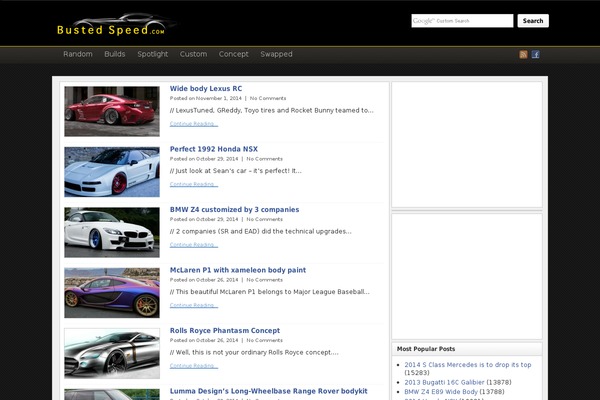Continue Reading the Lexus RC post

tap(194, 124)
